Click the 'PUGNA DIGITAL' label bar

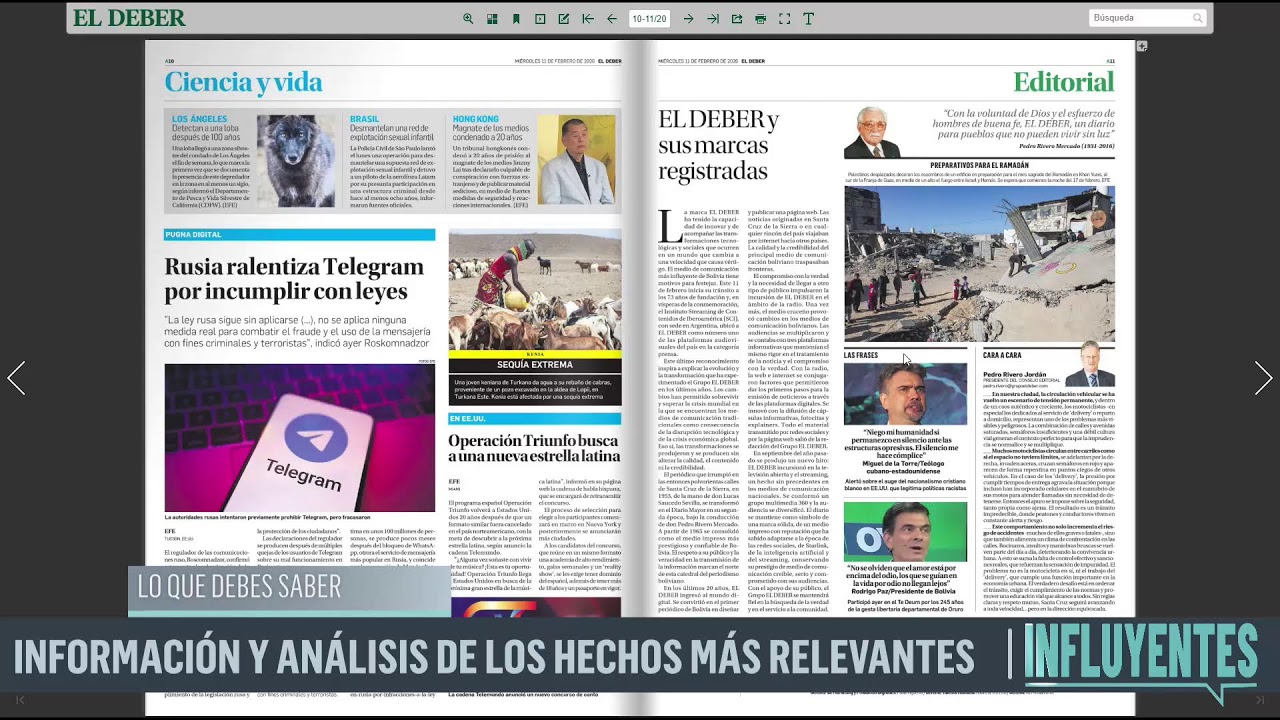tap(299, 235)
